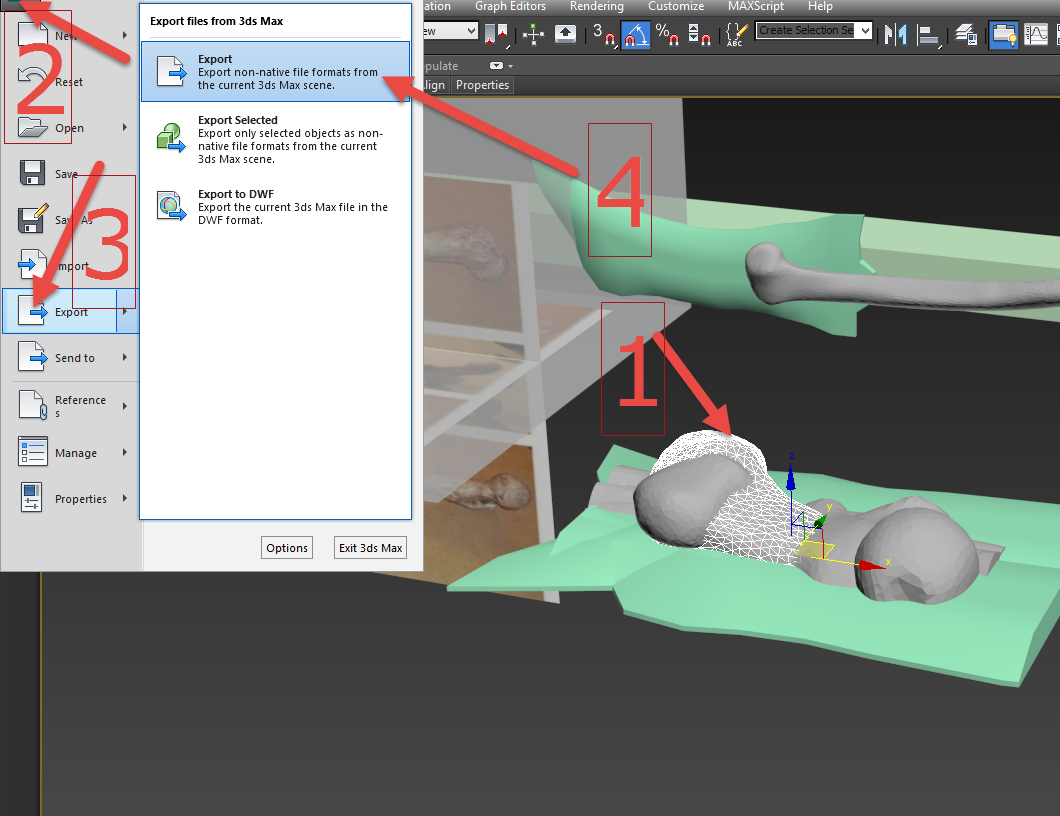Expand the Open submenu arrow

pyautogui.click(x=125, y=127)
